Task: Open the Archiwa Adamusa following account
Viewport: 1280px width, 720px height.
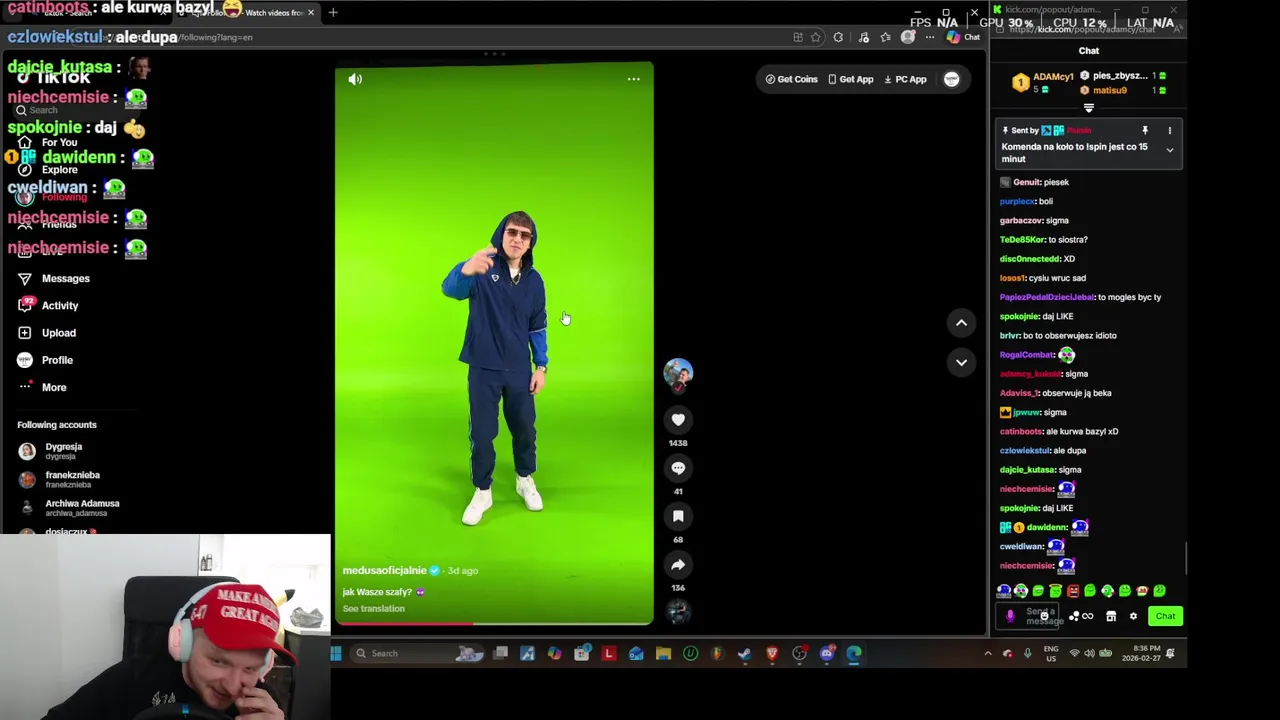Action: [x=68, y=508]
